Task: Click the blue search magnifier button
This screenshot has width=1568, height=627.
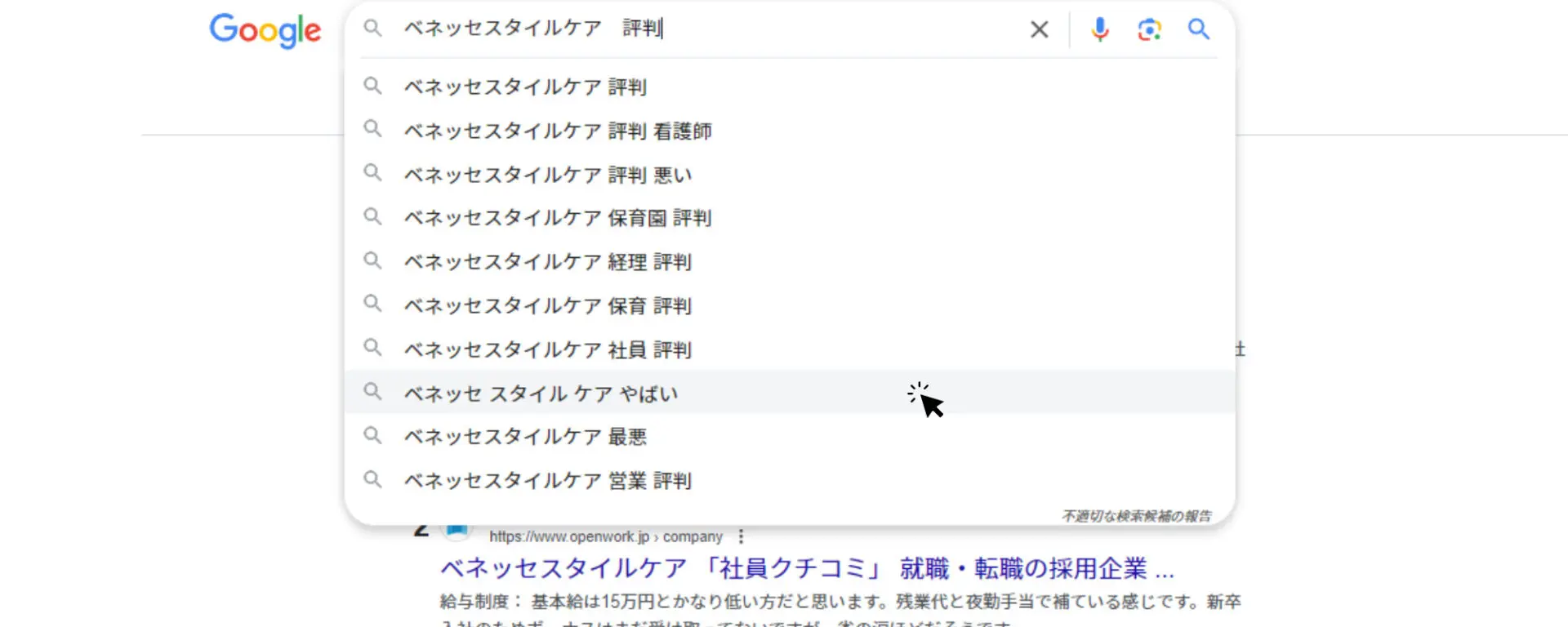Action: click(x=1198, y=29)
